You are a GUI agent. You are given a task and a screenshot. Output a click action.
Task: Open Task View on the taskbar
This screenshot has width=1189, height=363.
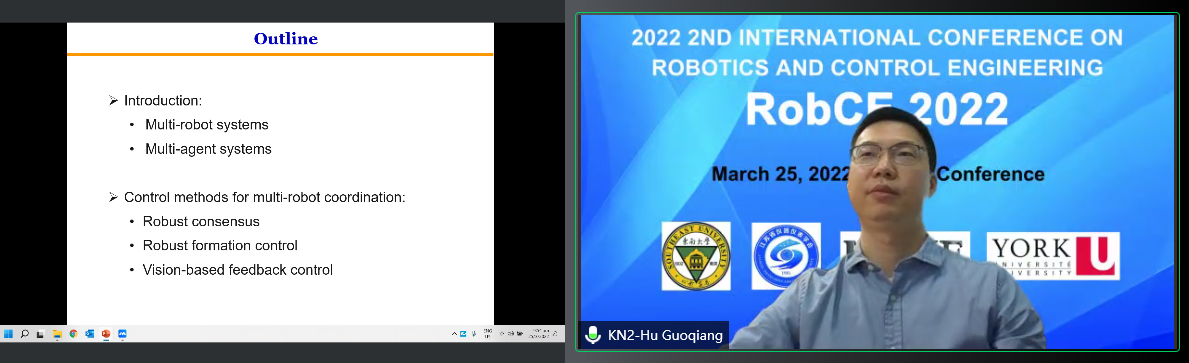pos(40,333)
